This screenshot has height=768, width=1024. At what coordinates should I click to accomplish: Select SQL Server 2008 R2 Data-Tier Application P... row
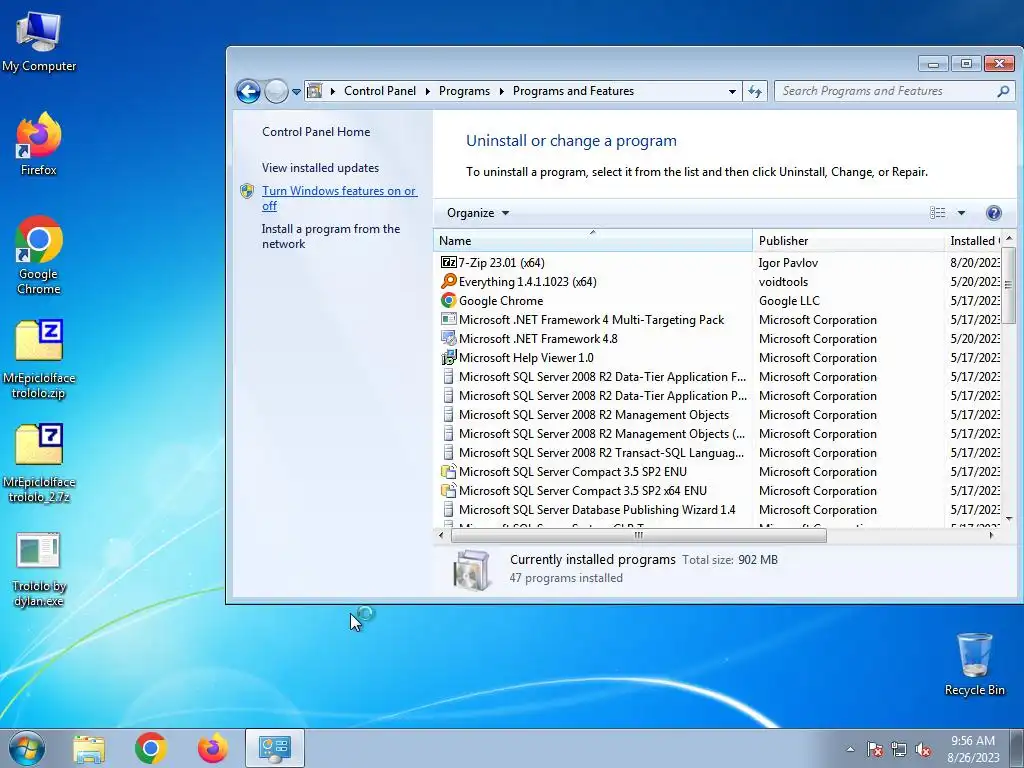[x=718, y=396]
